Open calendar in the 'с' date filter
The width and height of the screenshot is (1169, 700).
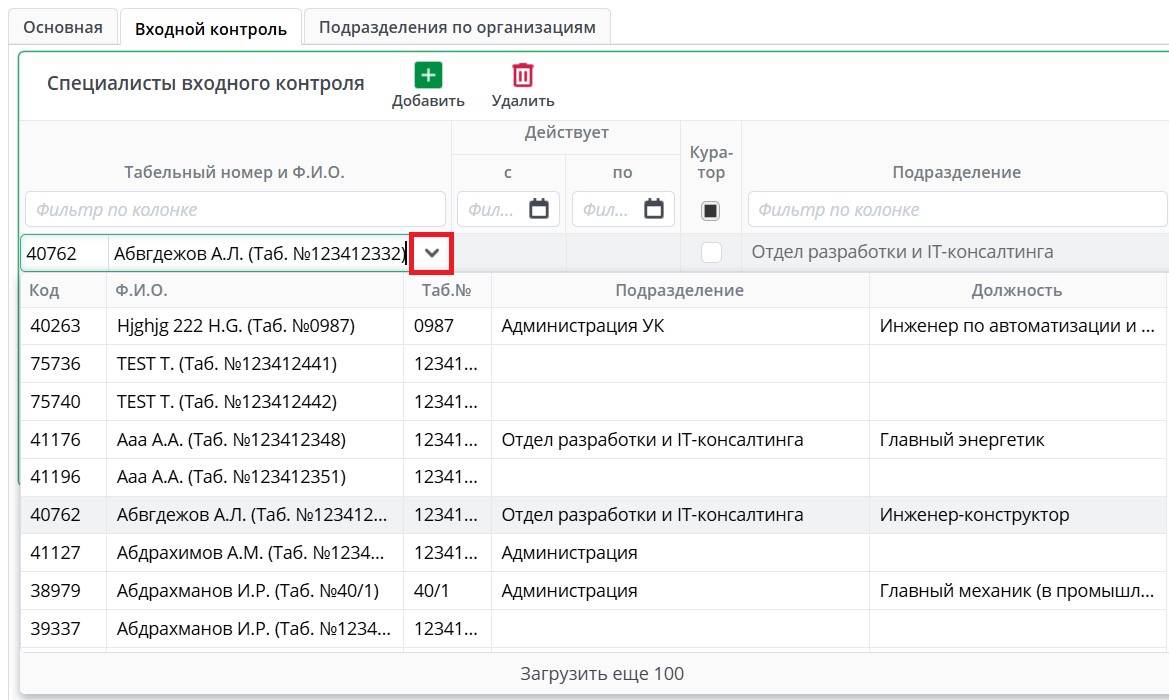coord(539,209)
